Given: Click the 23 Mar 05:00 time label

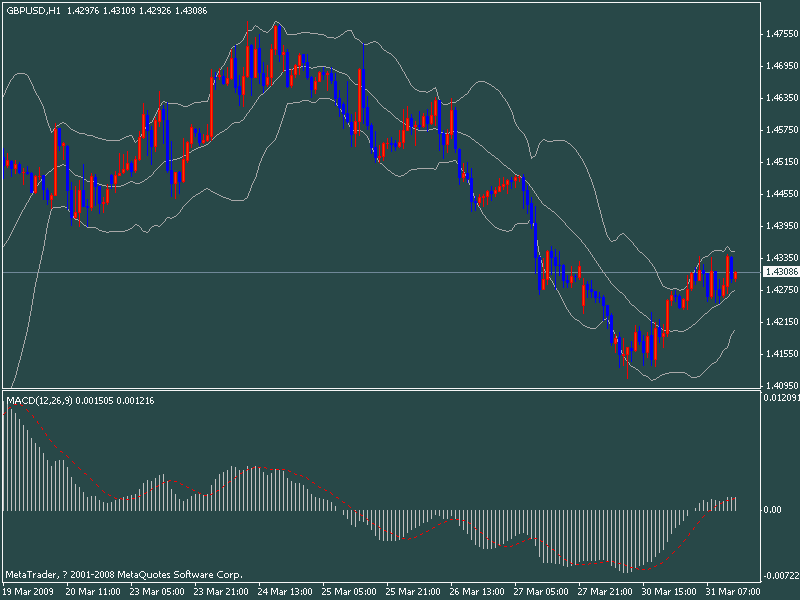Looking at the screenshot, I should pos(157,592).
